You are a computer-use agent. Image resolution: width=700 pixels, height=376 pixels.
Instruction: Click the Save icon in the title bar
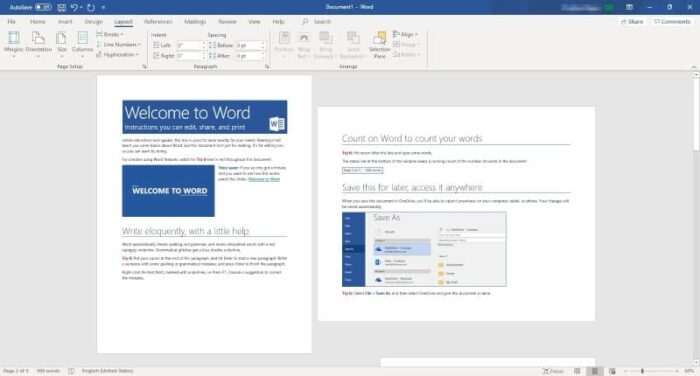pyautogui.click(x=62, y=7)
